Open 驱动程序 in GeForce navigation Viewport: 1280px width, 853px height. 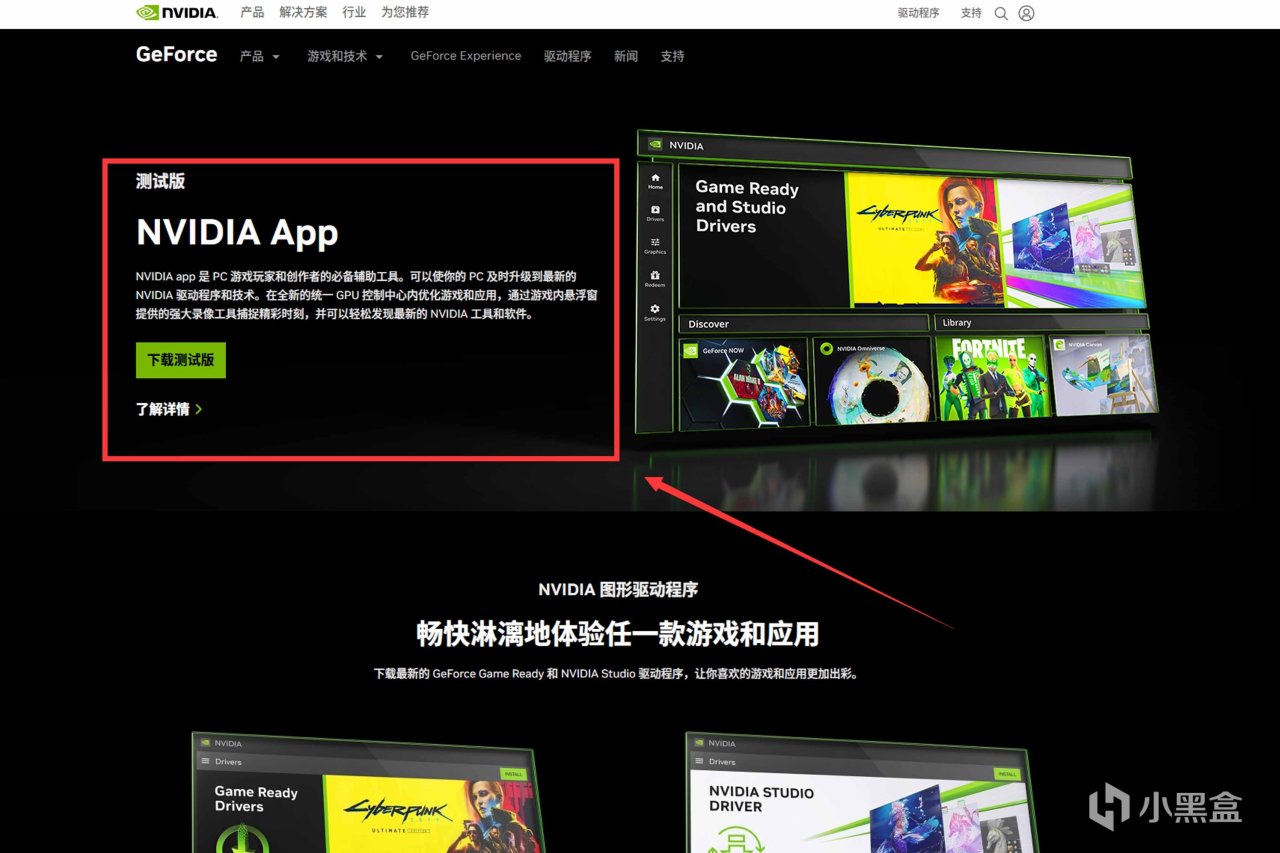point(568,56)
